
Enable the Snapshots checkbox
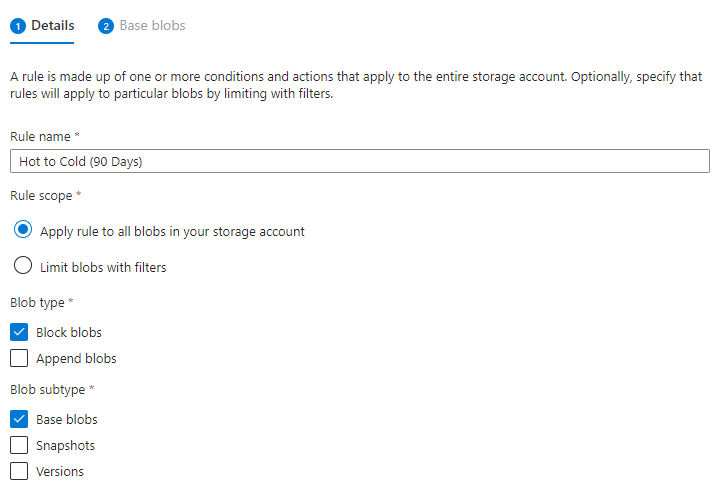19,445
